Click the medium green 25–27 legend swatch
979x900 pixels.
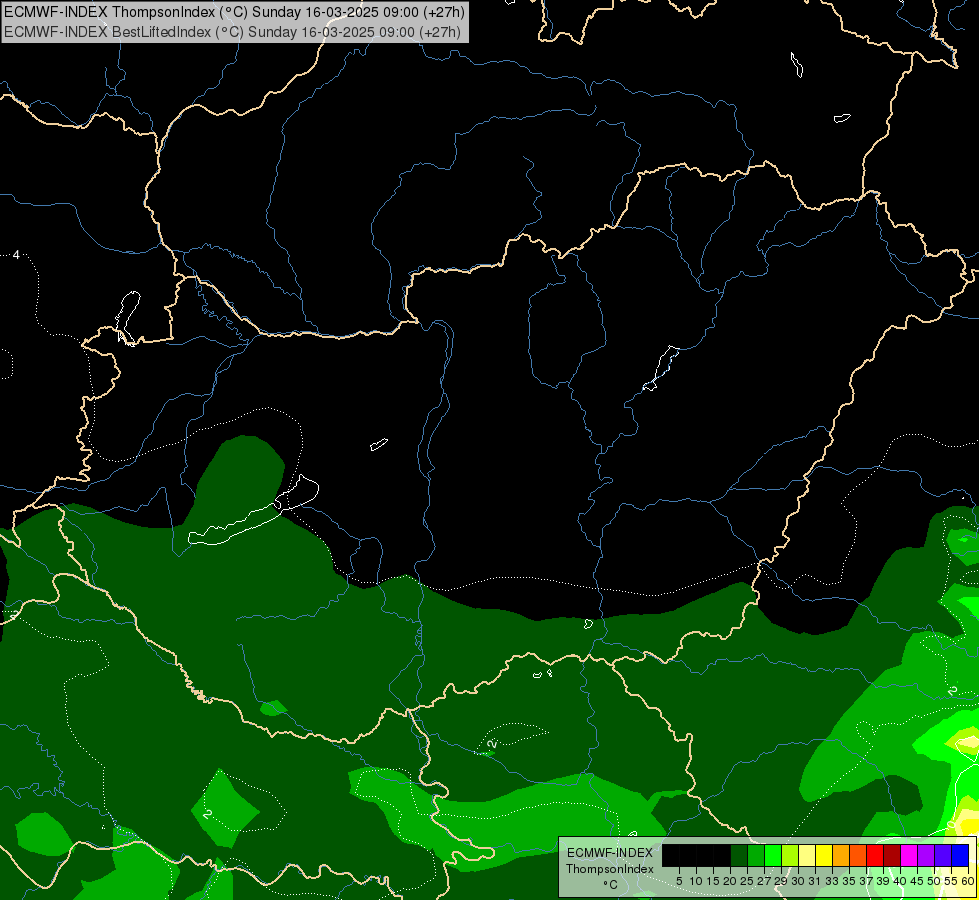click(x=756, y=855)
